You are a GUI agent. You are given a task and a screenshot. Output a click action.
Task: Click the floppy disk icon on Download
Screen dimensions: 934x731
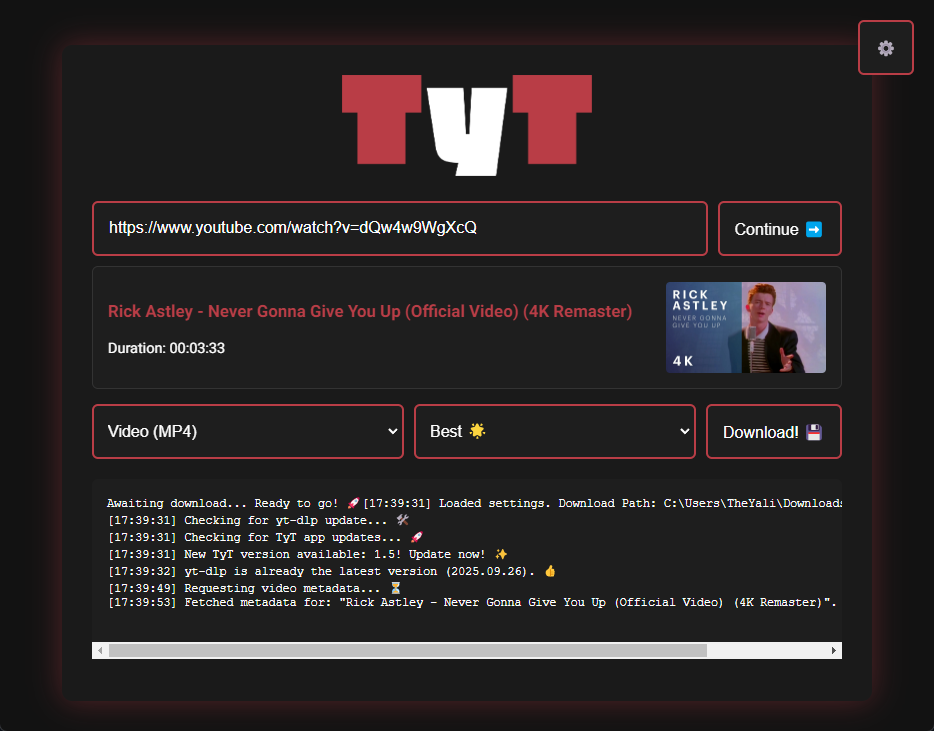coord(814,432)
